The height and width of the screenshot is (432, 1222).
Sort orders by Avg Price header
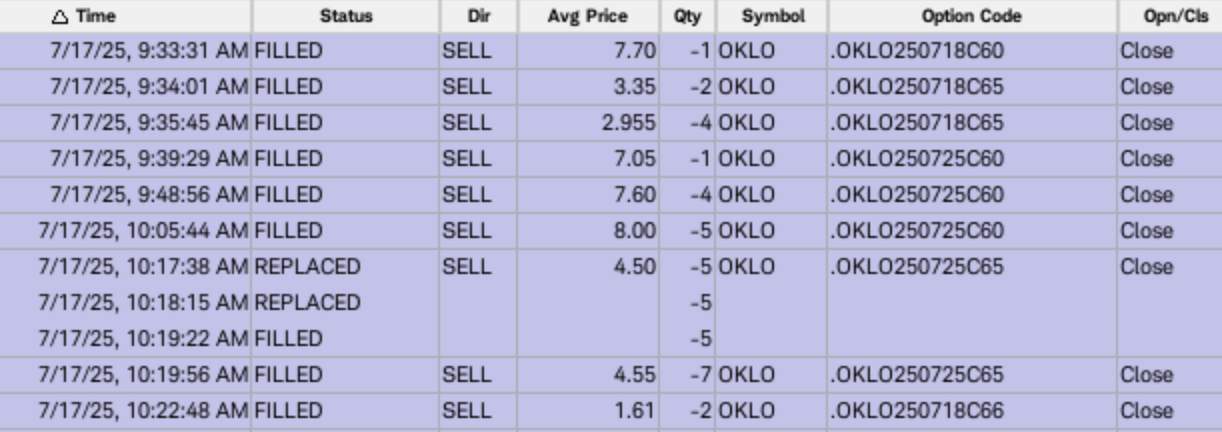pos(589,16)
